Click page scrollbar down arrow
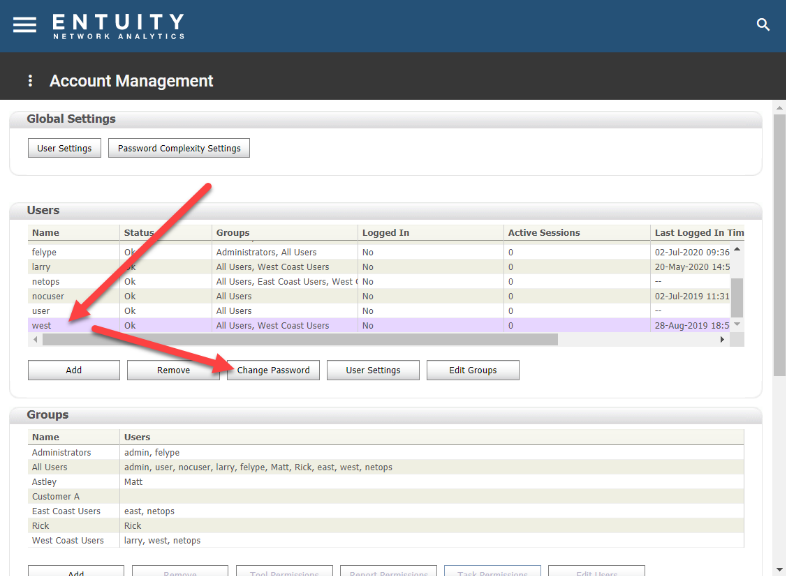Viewport: 786px width, 576px height. tap(779, 569)
